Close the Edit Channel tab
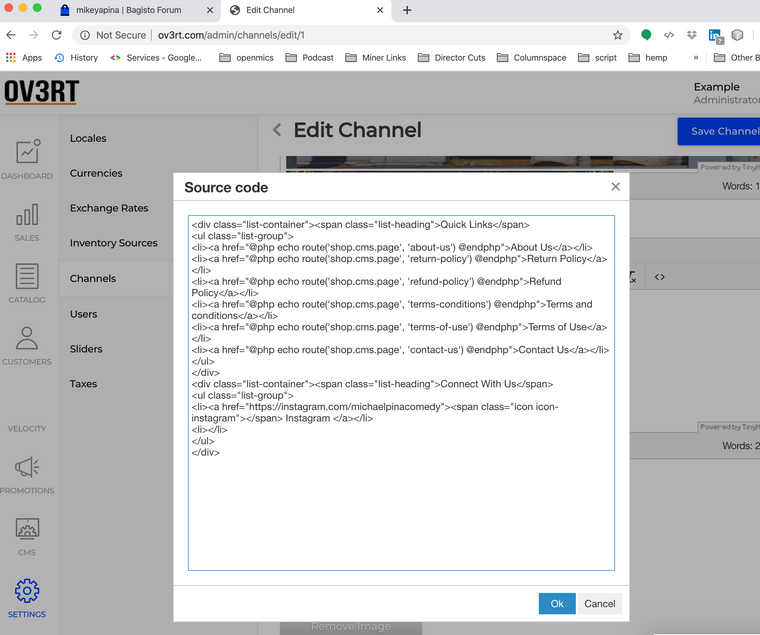Screen dimensions: 760x635 click(380, 10)
